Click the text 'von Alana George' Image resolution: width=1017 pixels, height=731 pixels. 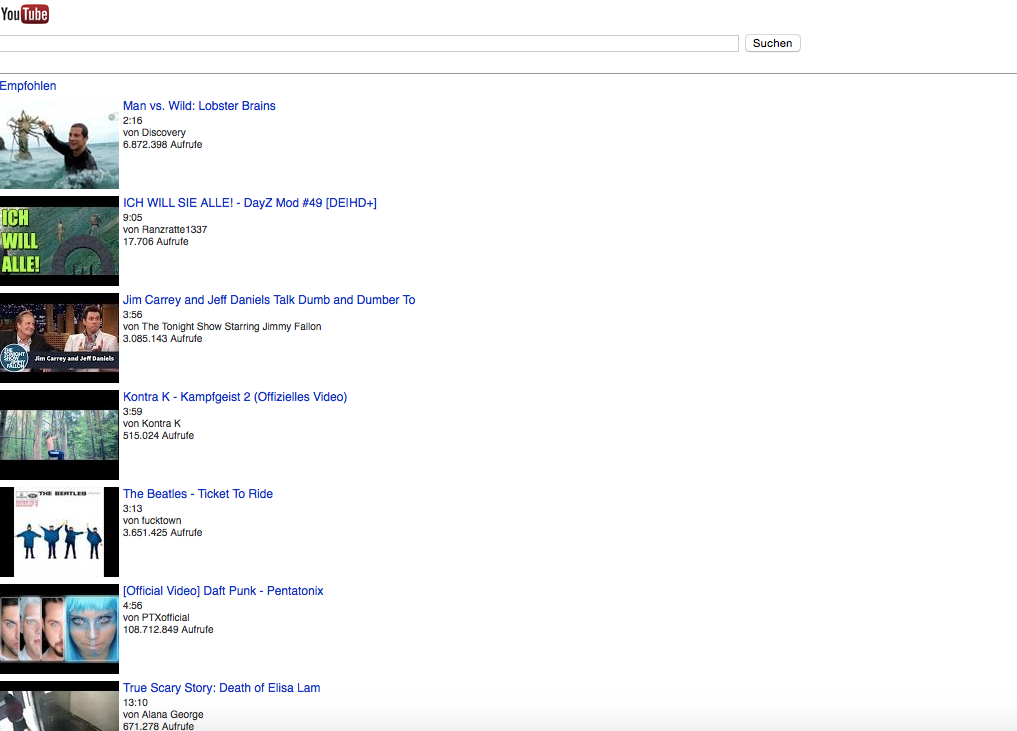[x=163, y=714]
